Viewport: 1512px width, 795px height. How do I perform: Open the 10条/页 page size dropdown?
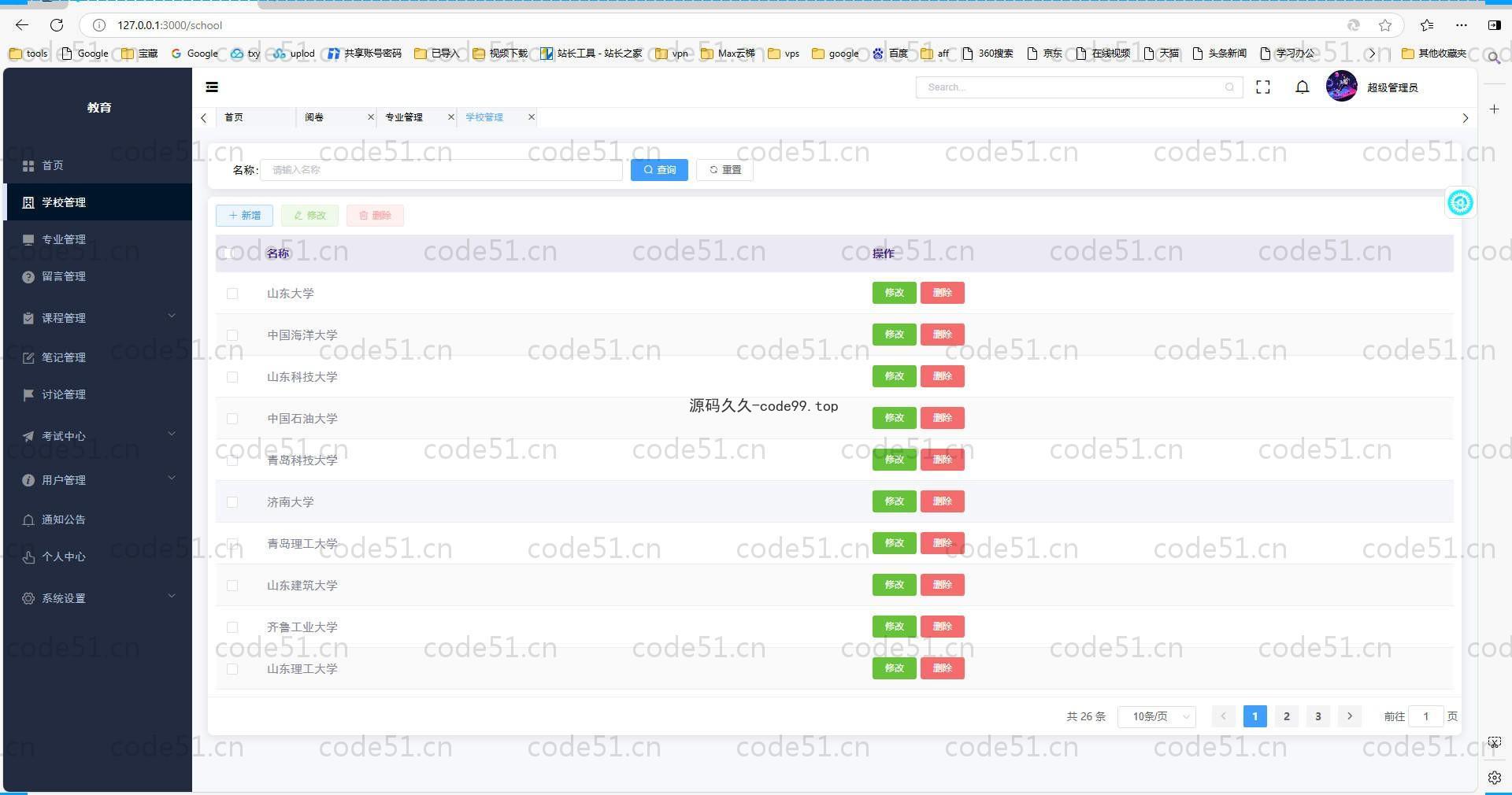[1157, 716]
